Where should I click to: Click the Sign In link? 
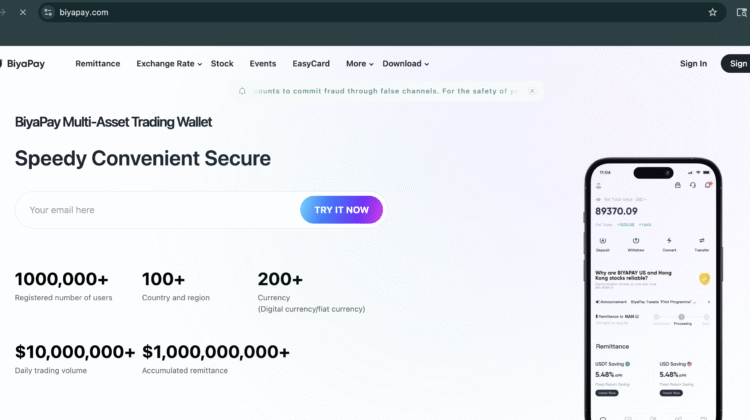coord(693,64)
